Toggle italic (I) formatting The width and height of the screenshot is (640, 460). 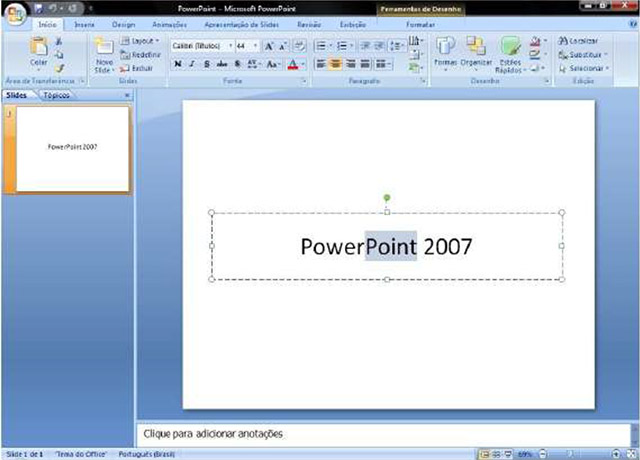192,64
